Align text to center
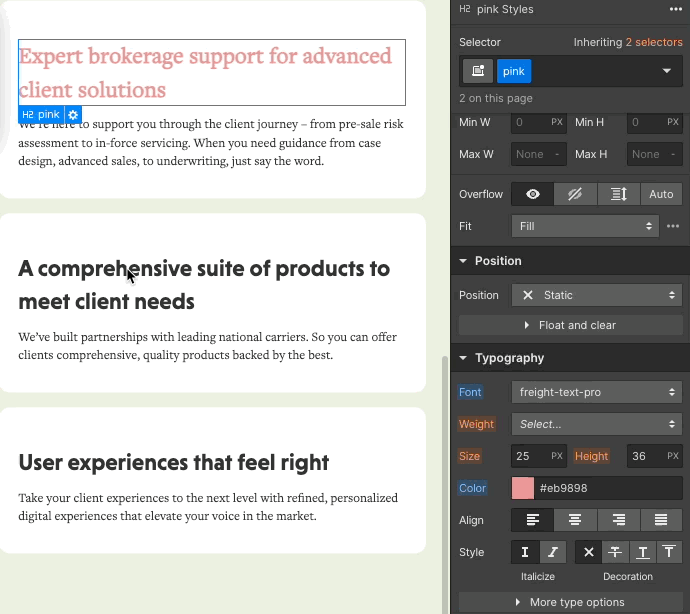 (576, 520)
